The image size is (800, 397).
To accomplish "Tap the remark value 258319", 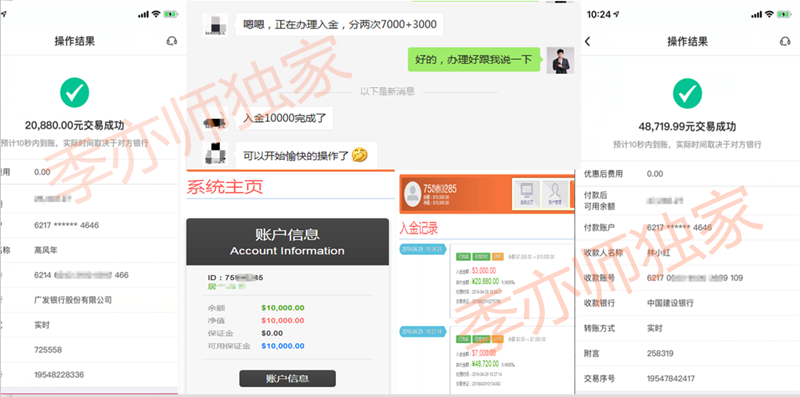I will coord(660,353).
